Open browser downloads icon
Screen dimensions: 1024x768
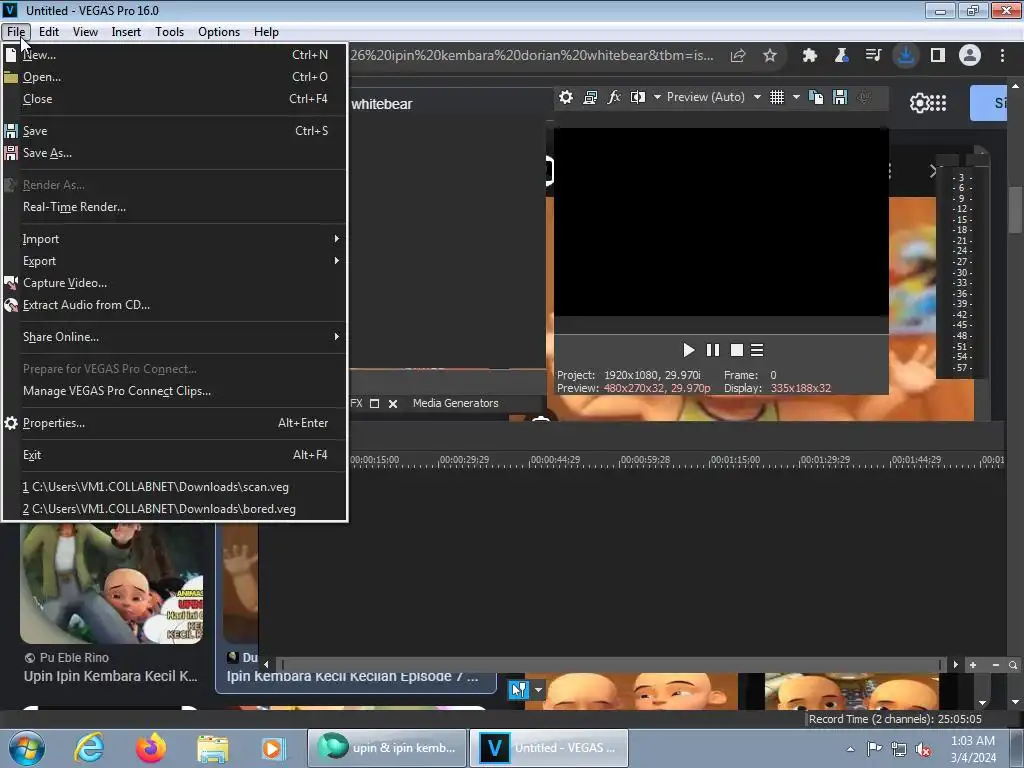tap(906, 56)
